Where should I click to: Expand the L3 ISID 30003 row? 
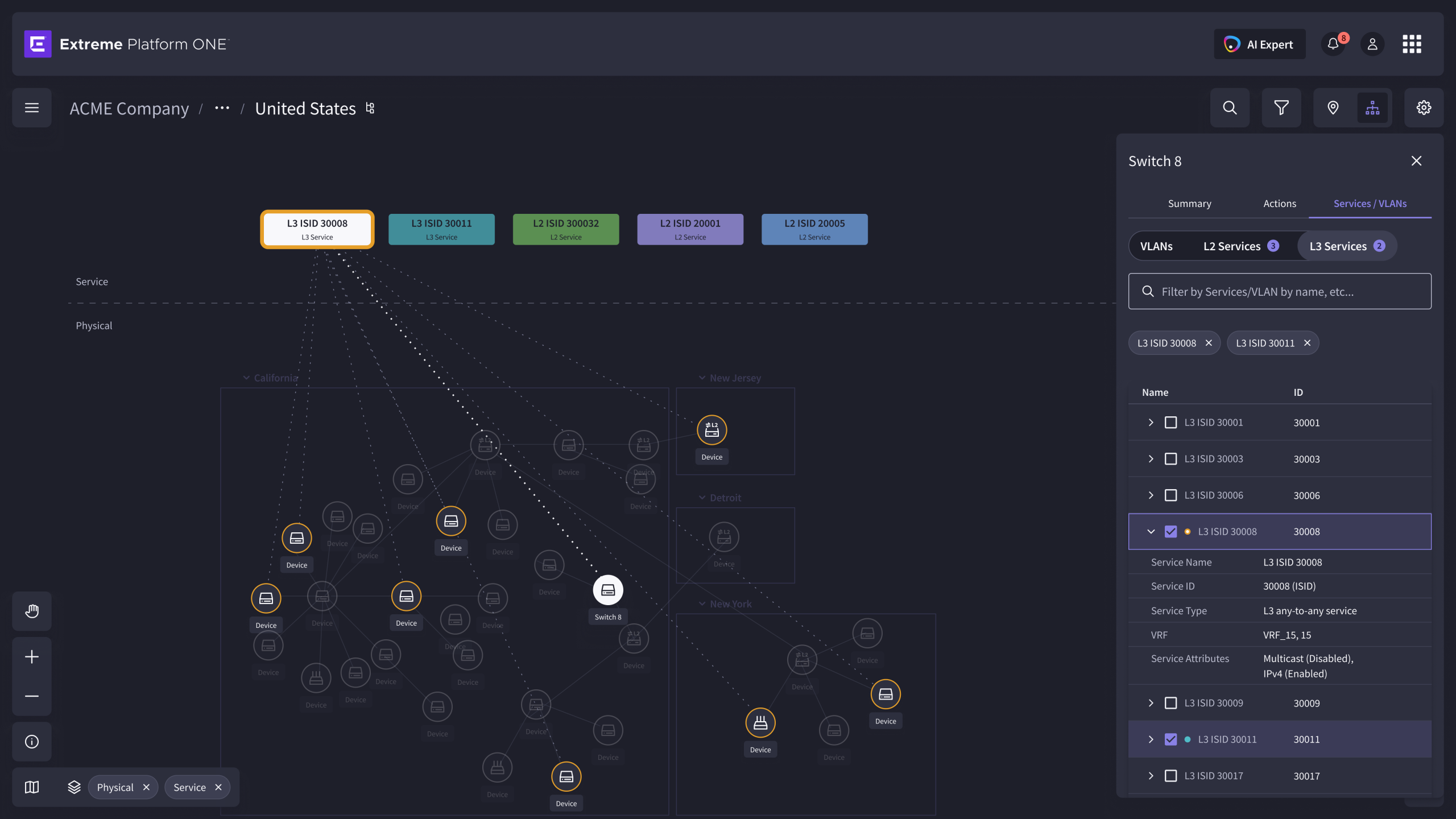[x=1151, y=459]
